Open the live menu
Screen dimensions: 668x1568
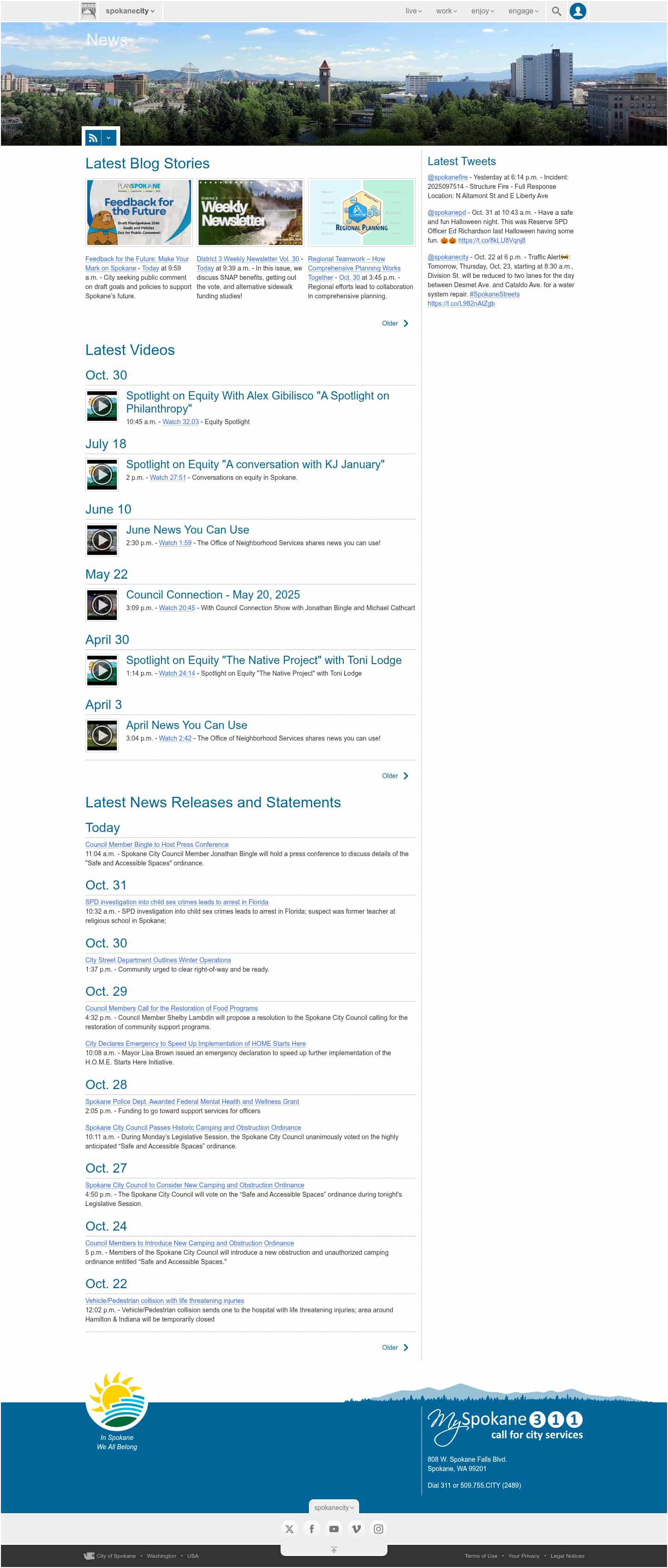[413, 11]
